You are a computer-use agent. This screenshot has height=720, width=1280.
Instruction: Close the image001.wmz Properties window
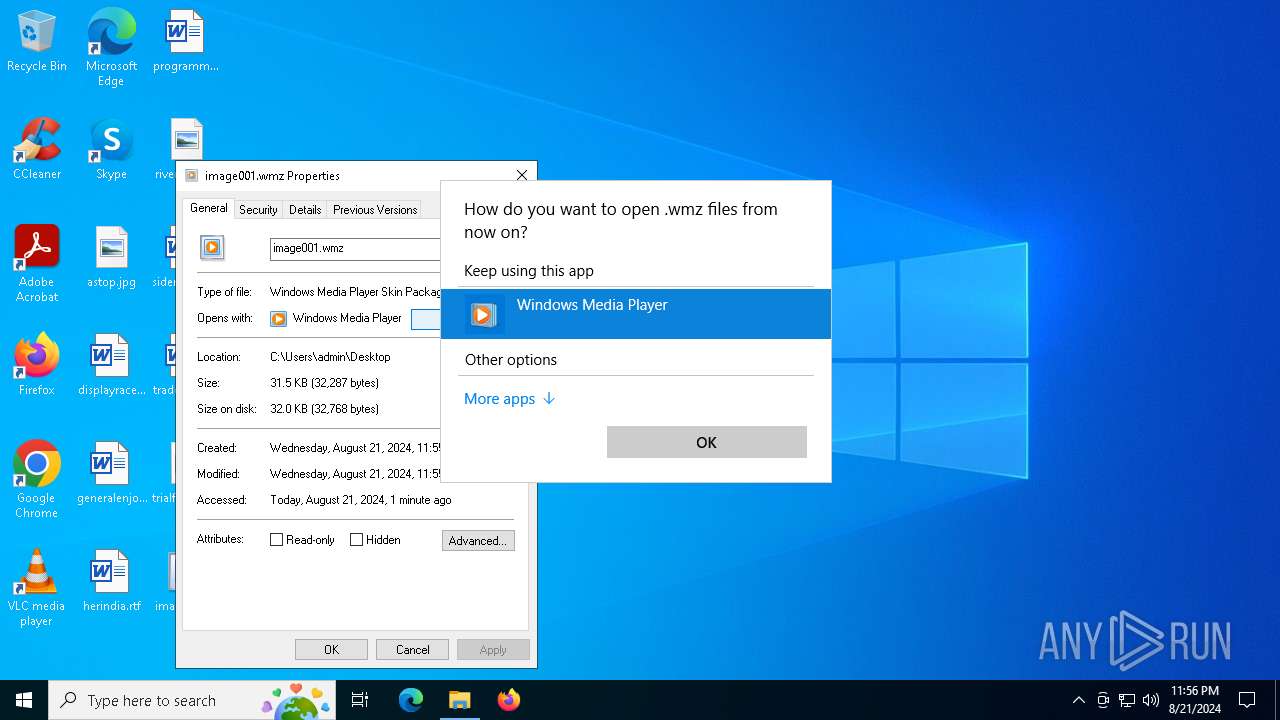tap(521, 175)
